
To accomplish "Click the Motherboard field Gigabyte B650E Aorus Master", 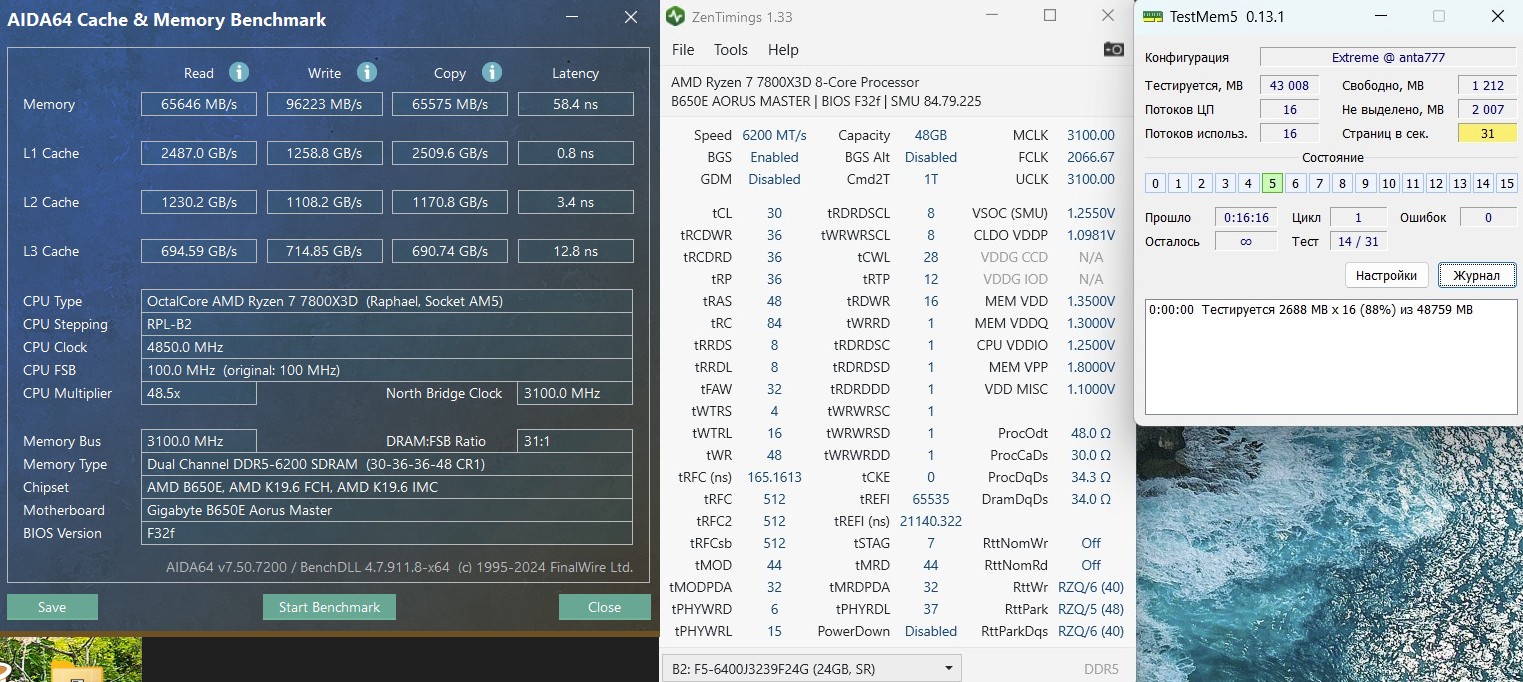I will click(387, 510).
